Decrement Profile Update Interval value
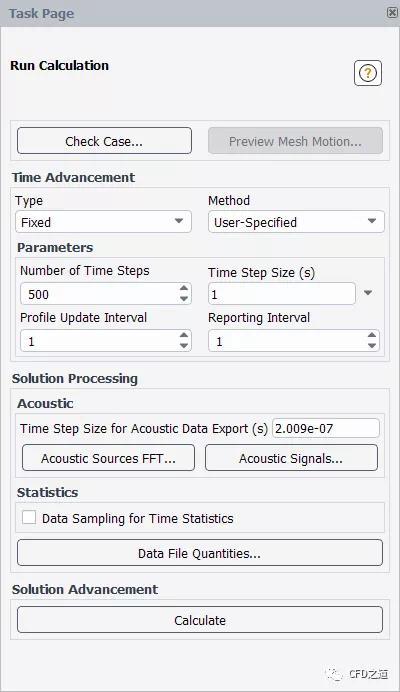The height and width of the screenshot is (692, 400). click(x=184, y=346)
